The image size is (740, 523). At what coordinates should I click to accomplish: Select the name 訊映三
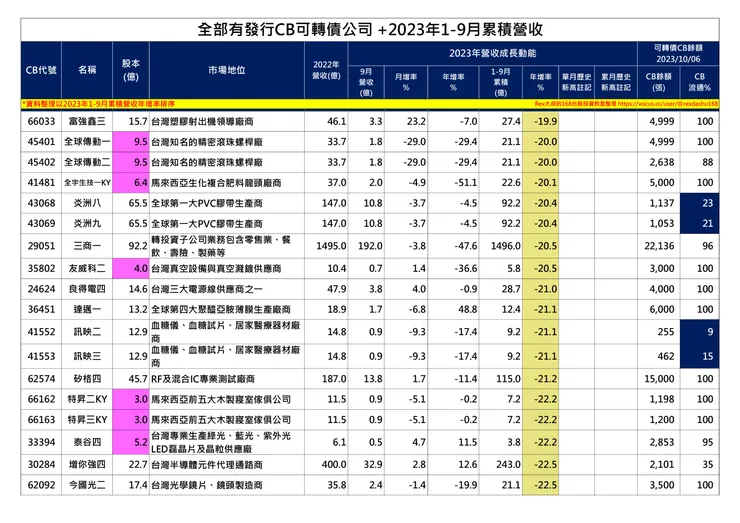pyautogui.click(x=87, y=356)
